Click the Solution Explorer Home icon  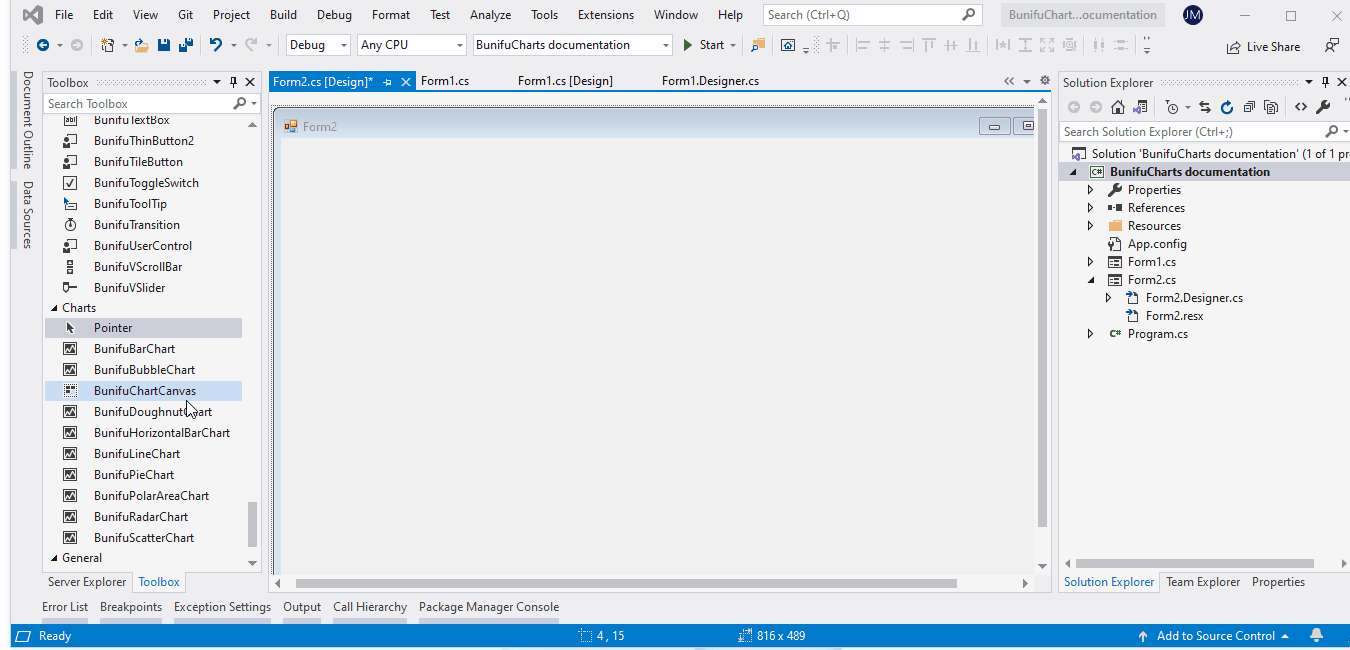point(1118,107)
